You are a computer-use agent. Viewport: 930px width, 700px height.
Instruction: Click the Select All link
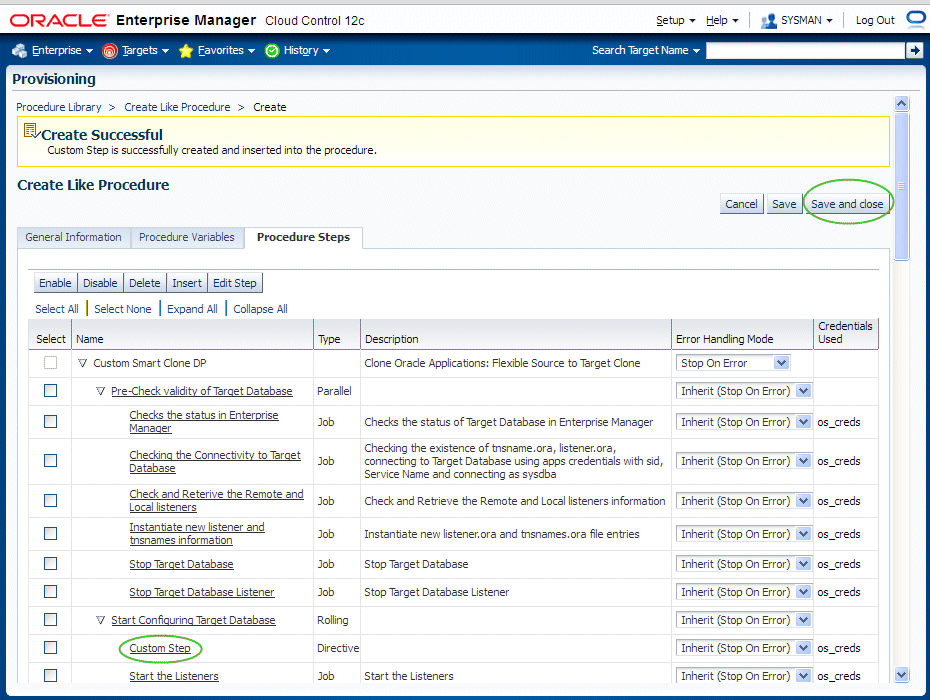tap(57, 309)
